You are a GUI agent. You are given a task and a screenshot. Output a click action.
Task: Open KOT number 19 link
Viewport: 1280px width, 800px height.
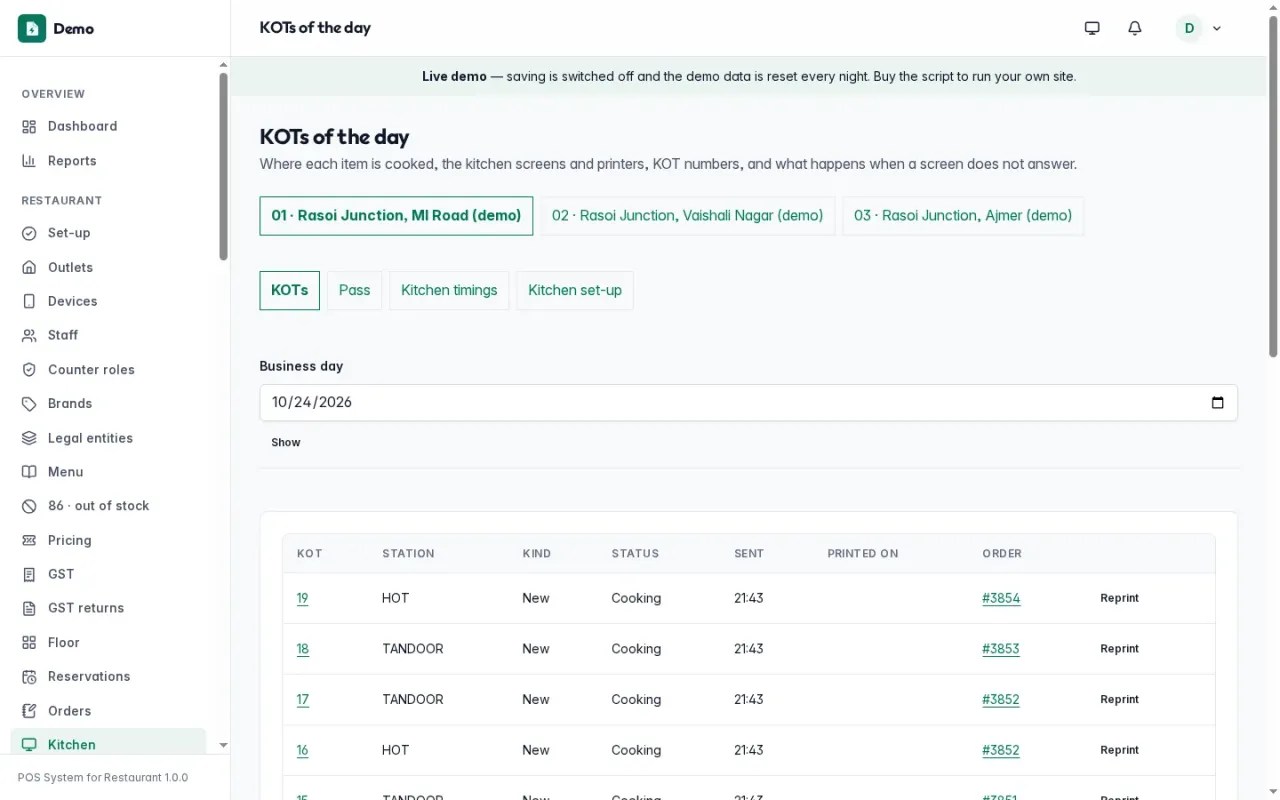[x=302, y=598]
